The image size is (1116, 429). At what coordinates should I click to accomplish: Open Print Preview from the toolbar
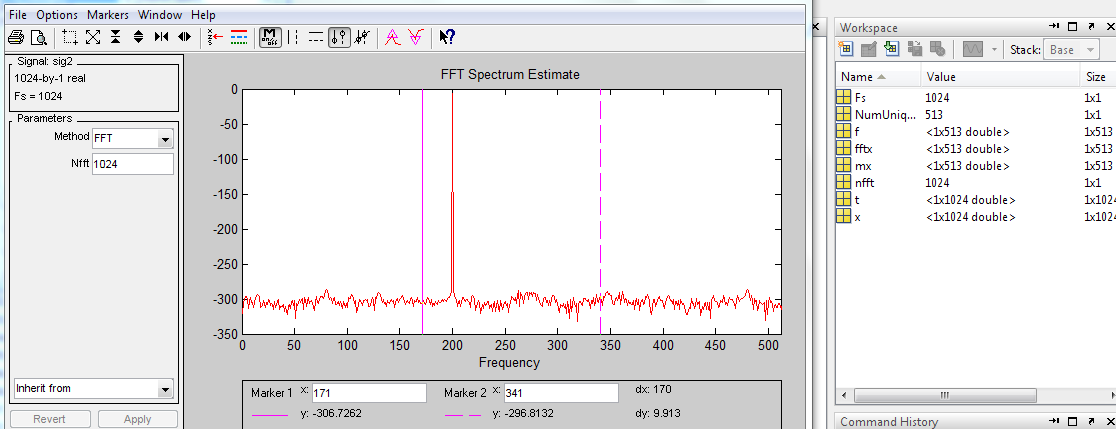click(38, 37)
